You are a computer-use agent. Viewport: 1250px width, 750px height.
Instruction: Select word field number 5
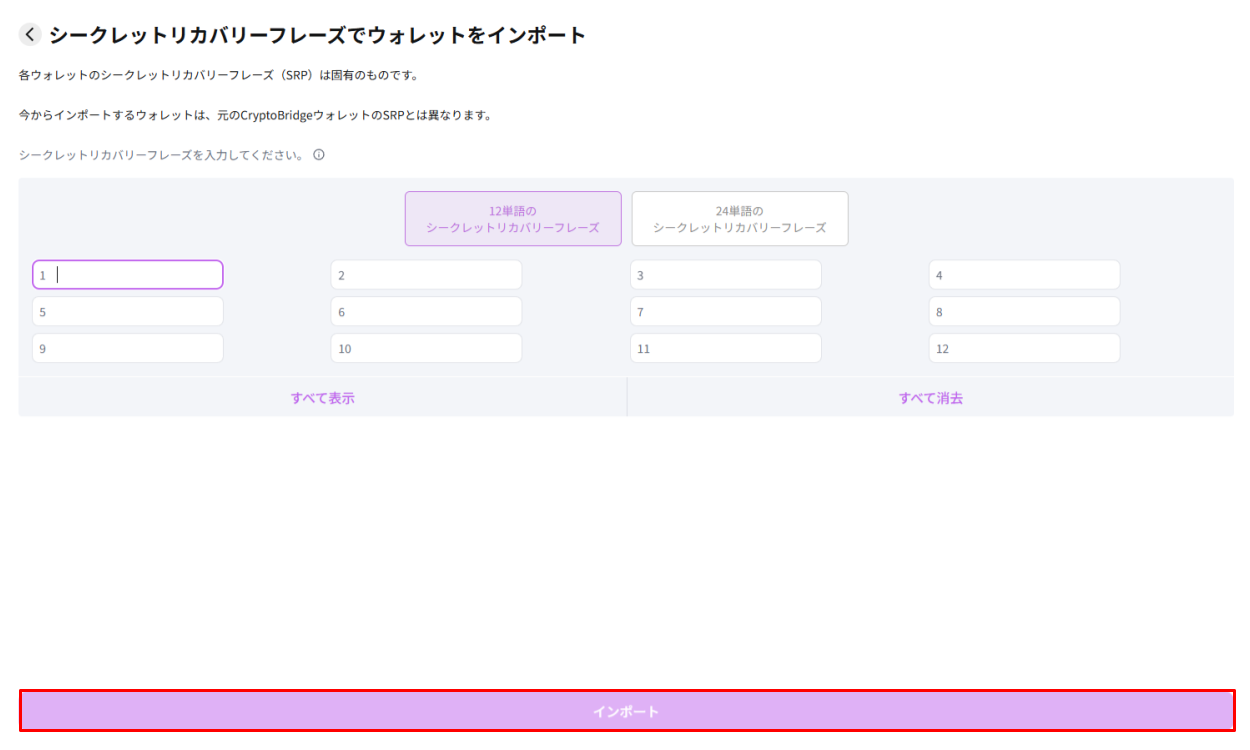[128, 312]
